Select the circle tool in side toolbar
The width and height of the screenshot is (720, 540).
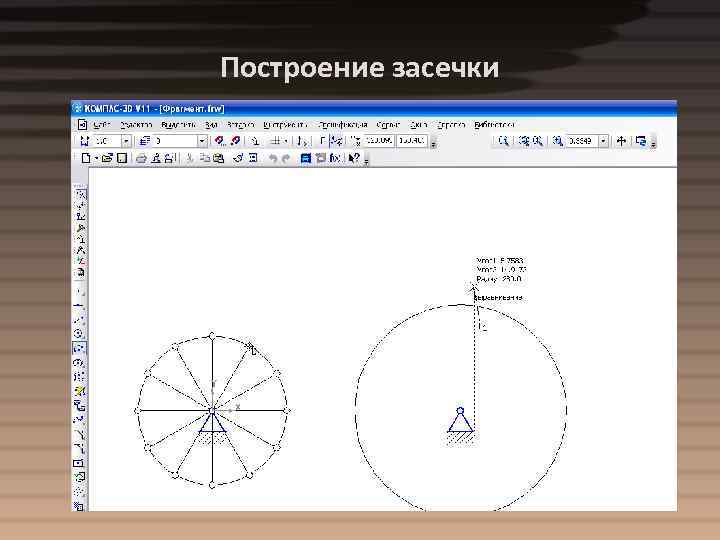pyautogui.click(x=79, y=334)
